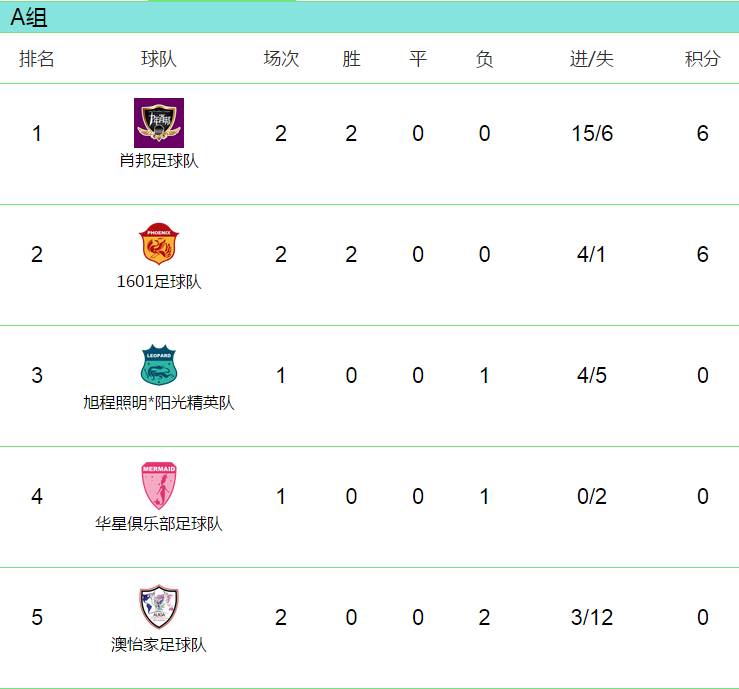The image size is (739, 689).
Task: Click the 平 column header
Action: click(418, 59)
